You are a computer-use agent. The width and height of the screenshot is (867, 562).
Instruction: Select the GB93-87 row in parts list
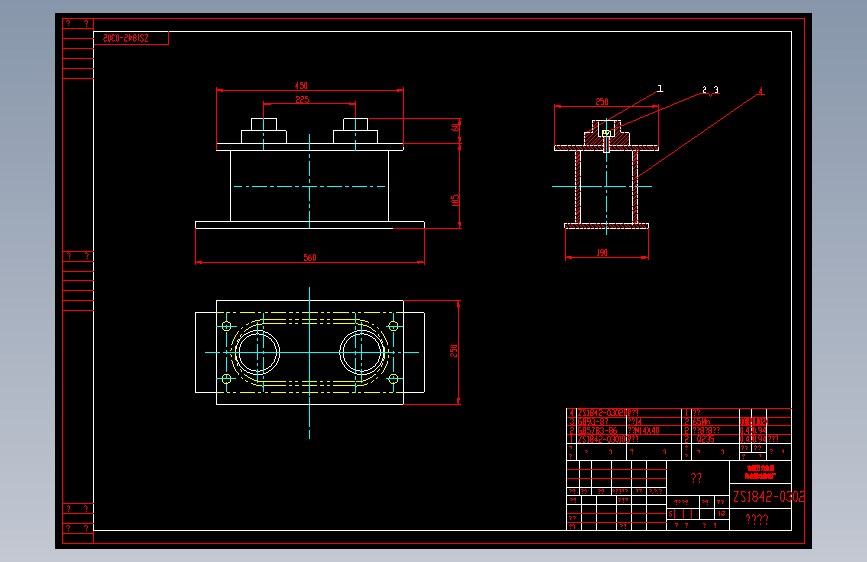[679, 422]
